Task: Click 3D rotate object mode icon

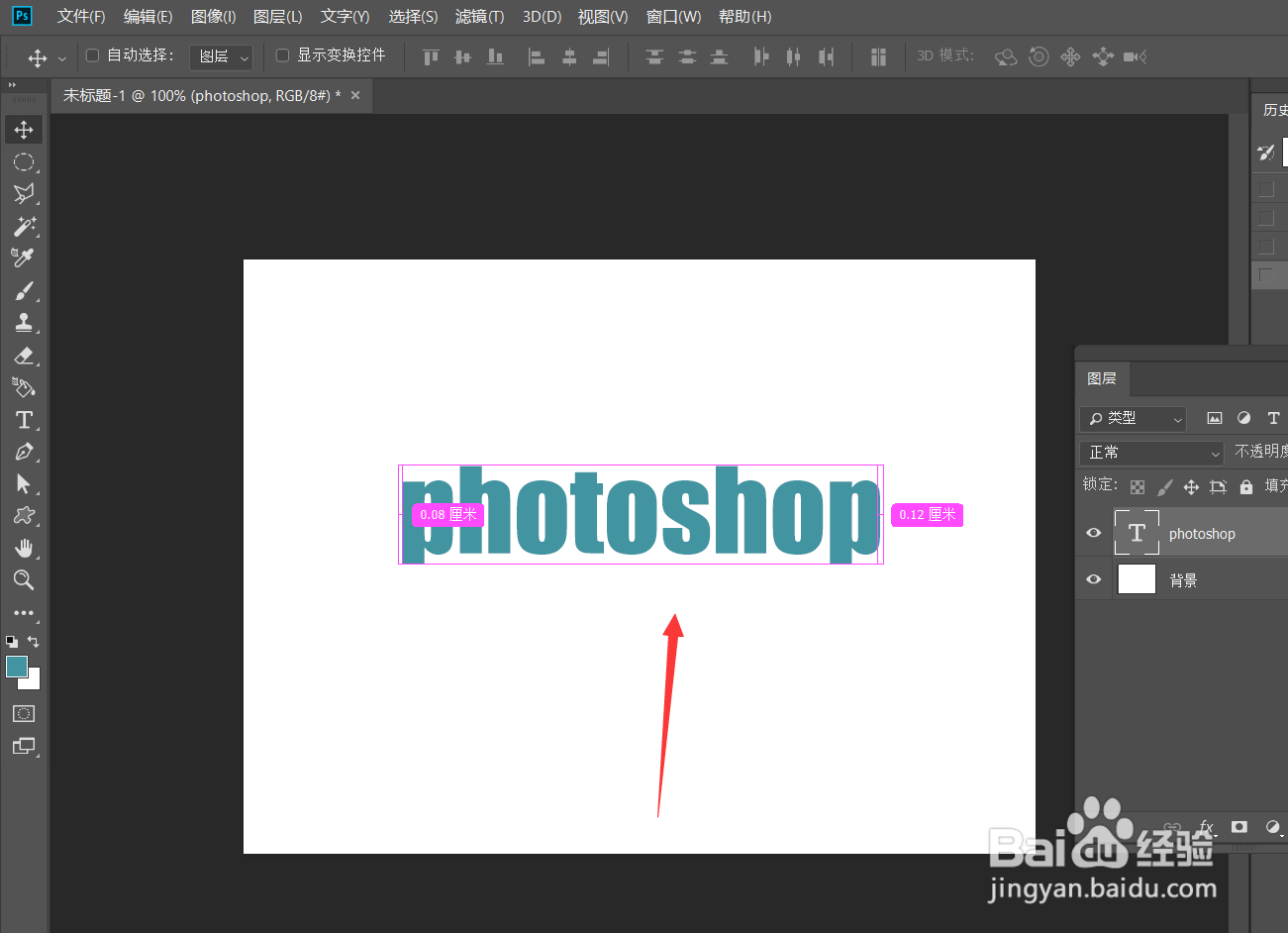Action: [1006, 56]
